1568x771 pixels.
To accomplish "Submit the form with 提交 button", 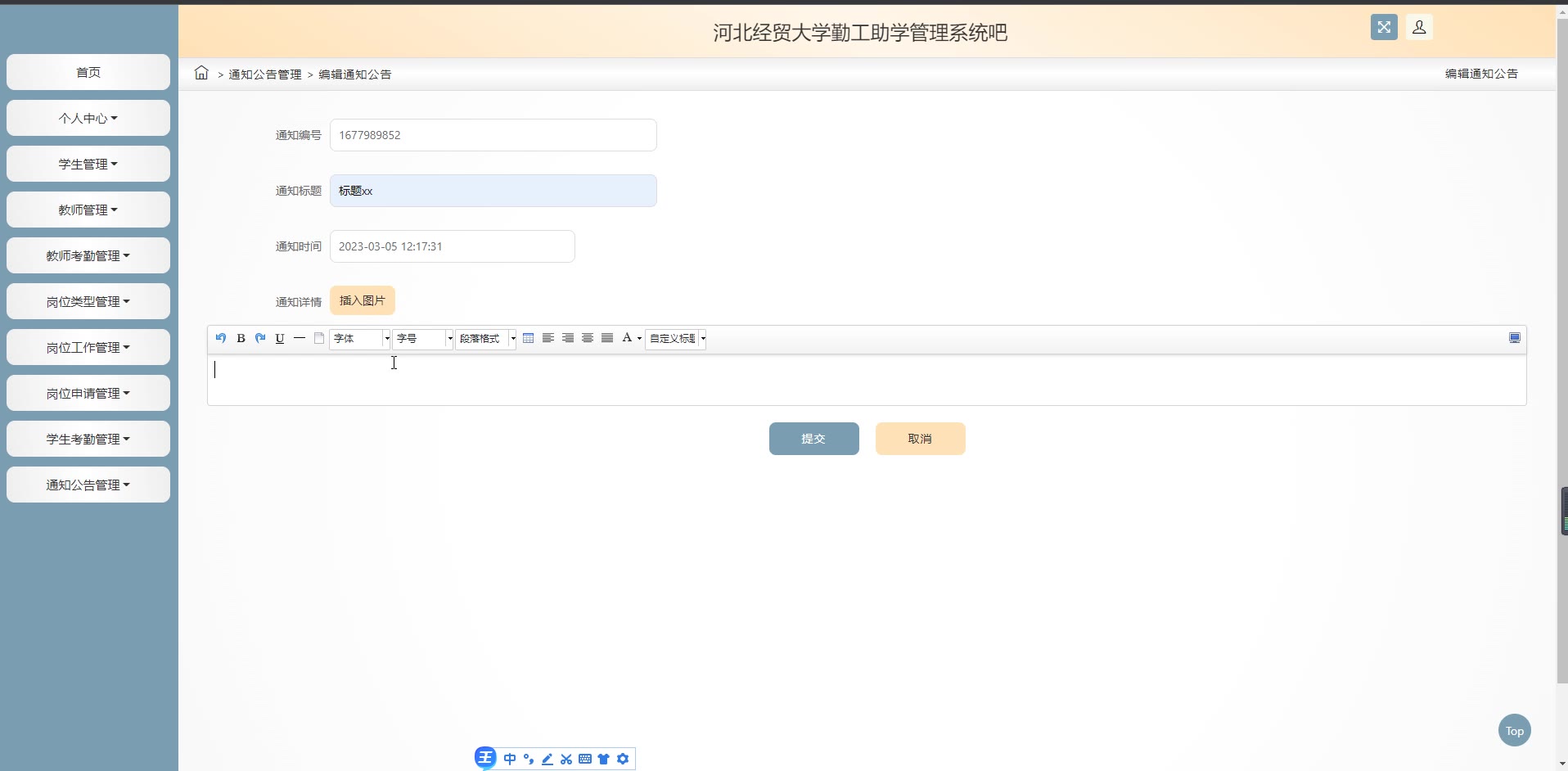I will [814, 439].
